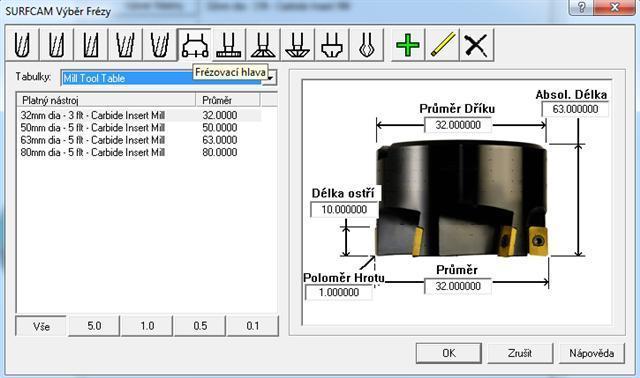Close the SURFCAM Výběr Frézy dialog
The width and height of the screenshot is (640, 378).
615,7
